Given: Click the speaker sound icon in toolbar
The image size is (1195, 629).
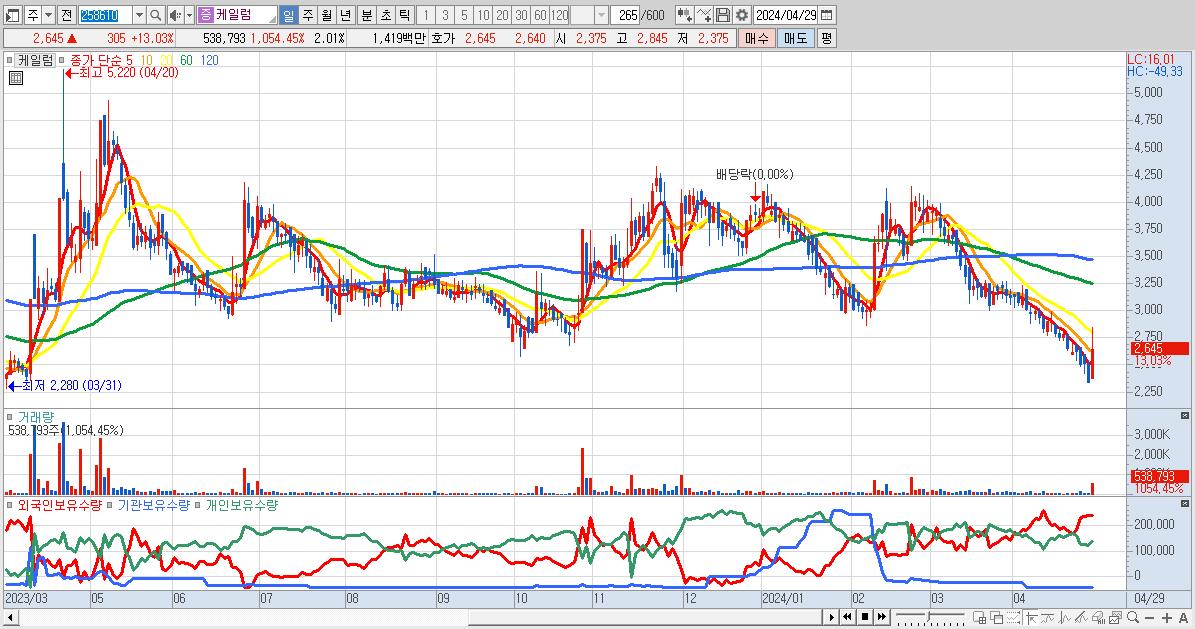Looking at the screenshot, I should point(175,14).
